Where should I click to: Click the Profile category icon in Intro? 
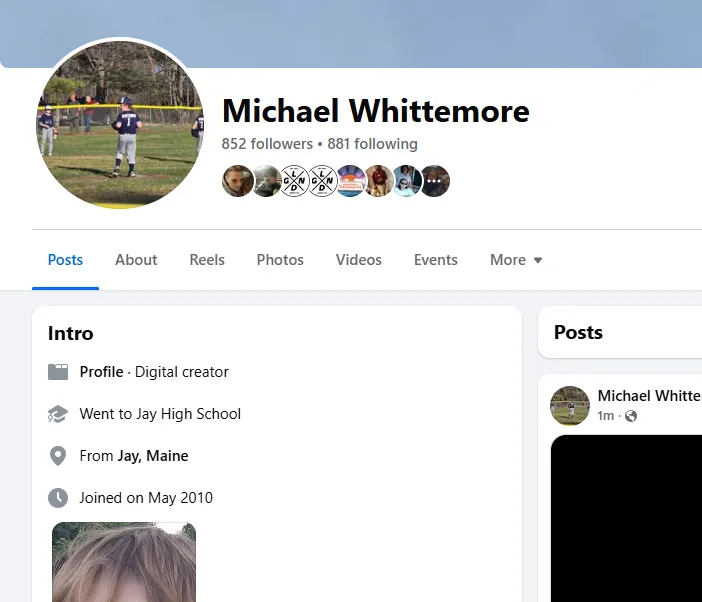[58, 372]
